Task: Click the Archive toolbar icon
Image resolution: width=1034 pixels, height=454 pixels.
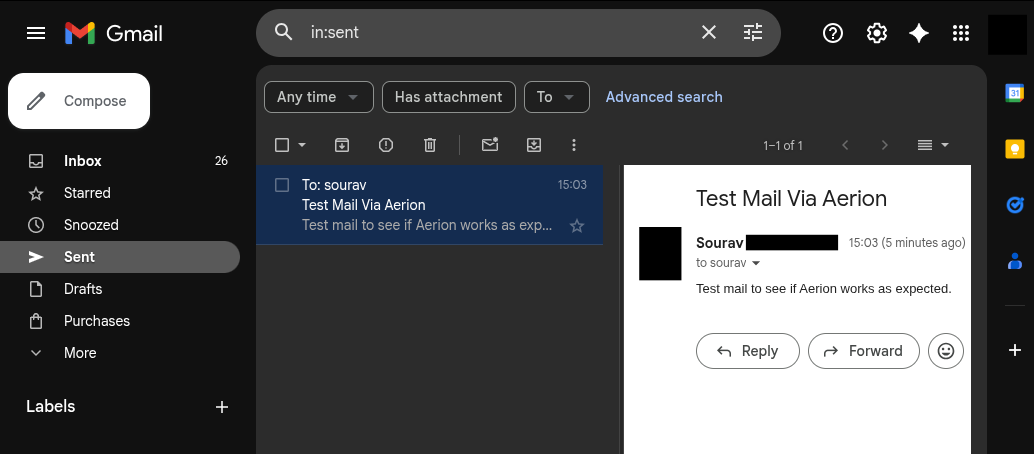Action: 342,145
